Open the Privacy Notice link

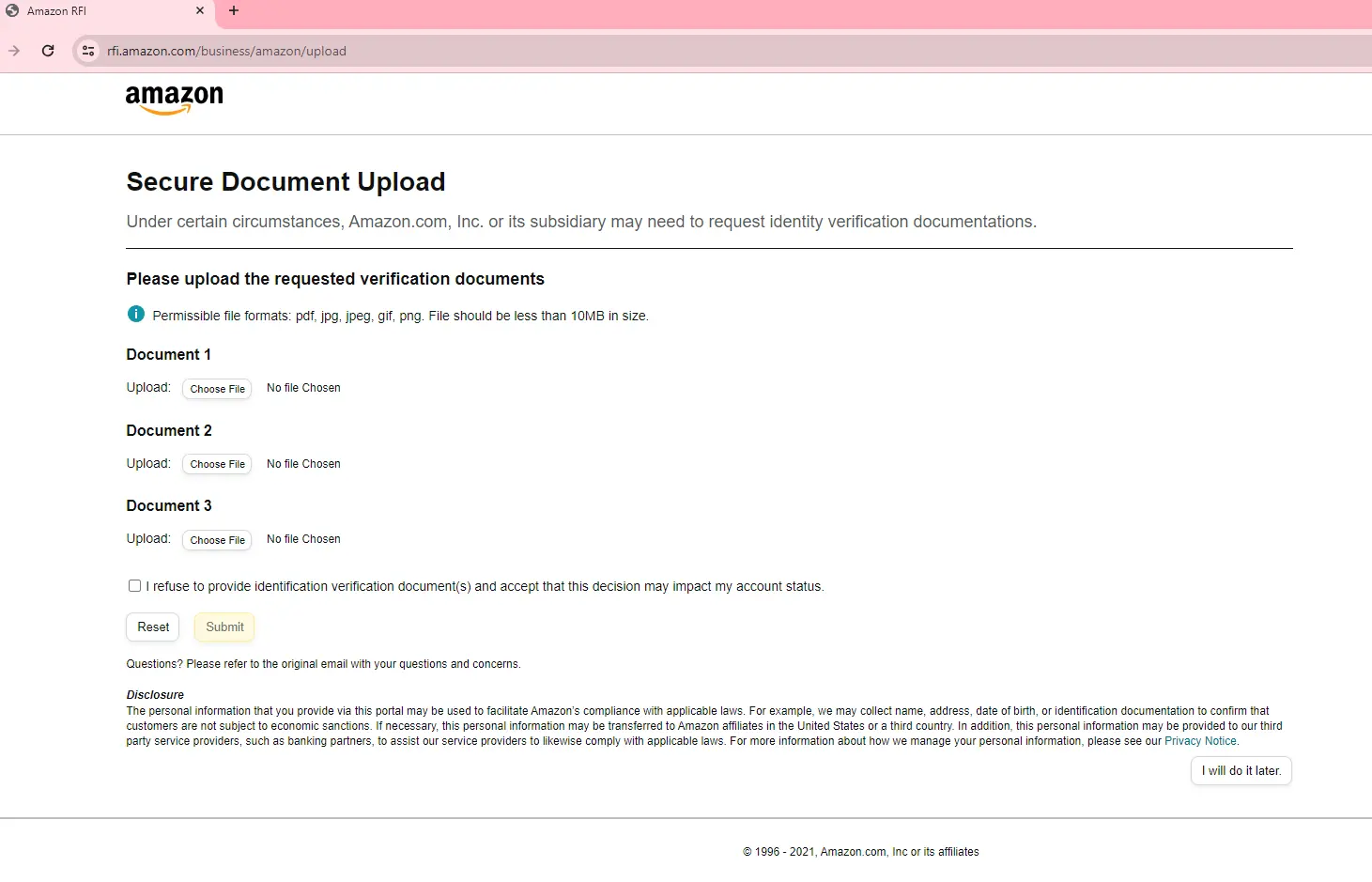pyautogui.click(x=1200, y=741)
